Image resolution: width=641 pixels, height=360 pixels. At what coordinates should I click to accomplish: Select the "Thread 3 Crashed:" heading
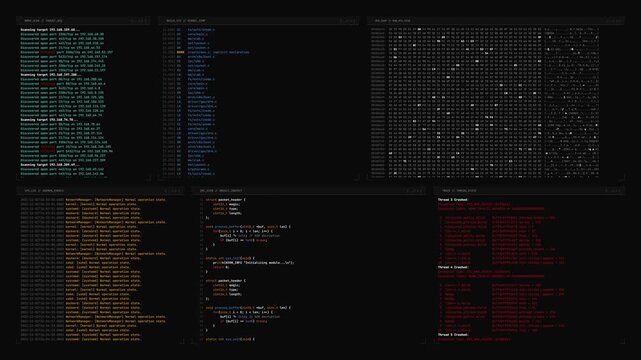[453, 200]
